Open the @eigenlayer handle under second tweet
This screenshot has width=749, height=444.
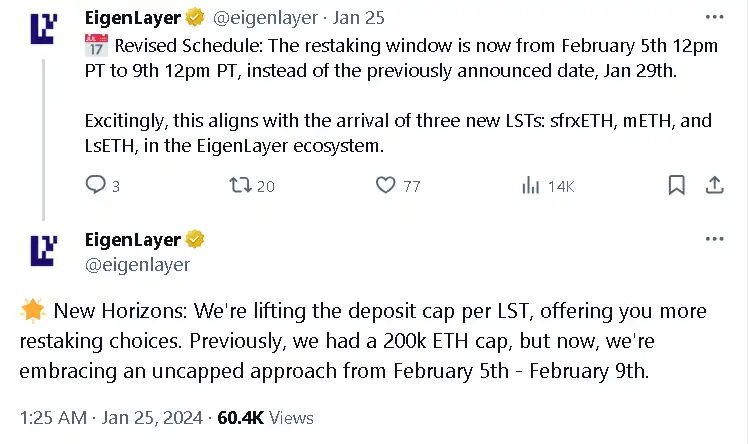pyautogui.click(x=137, y=265)
